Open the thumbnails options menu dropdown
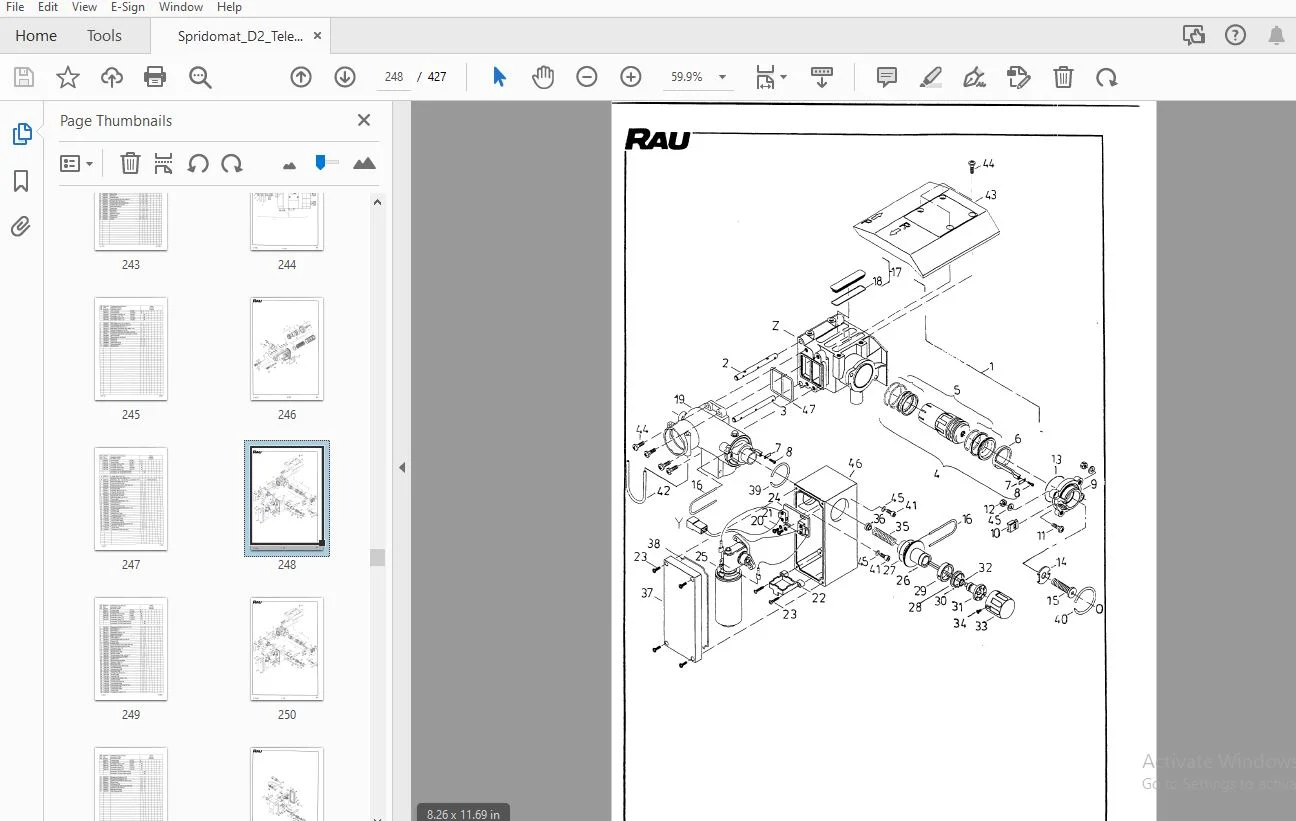This screenshot has width=1296, height=821. pos(77,163)
